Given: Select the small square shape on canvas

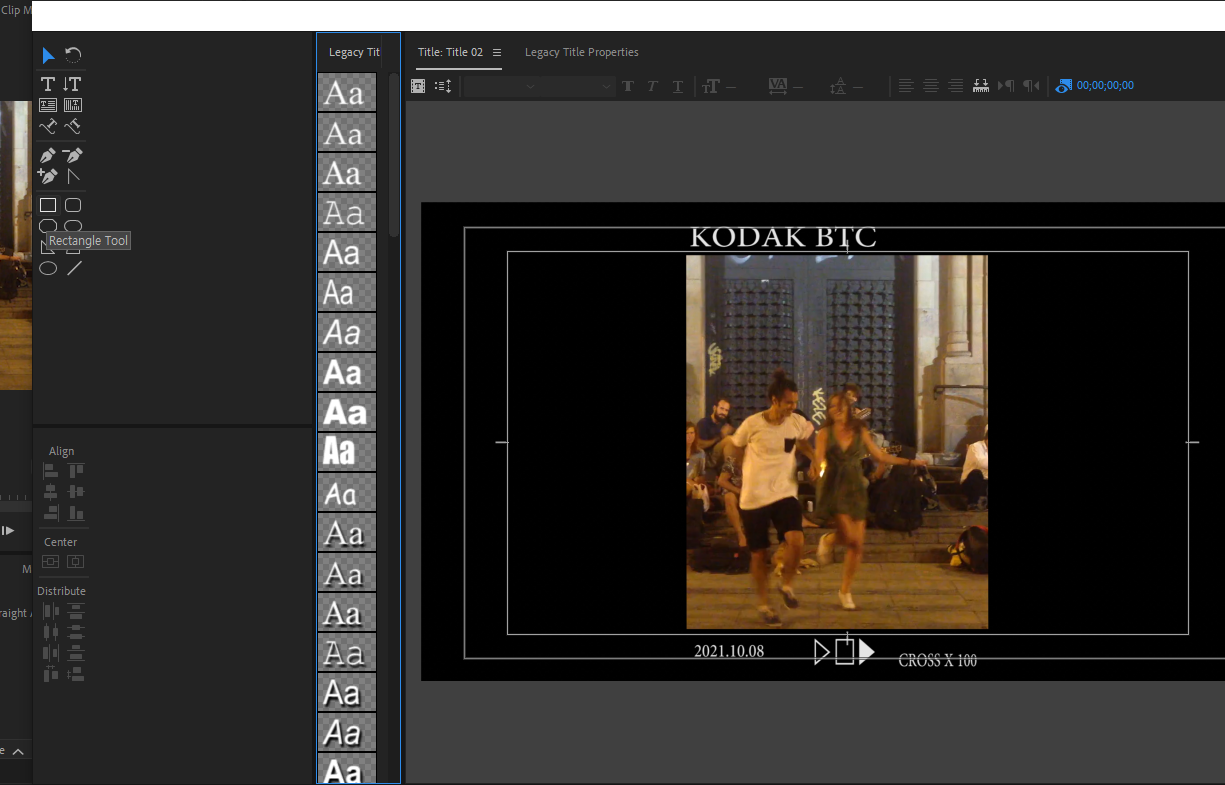Looking at the screenshot, I should point(845,652).
